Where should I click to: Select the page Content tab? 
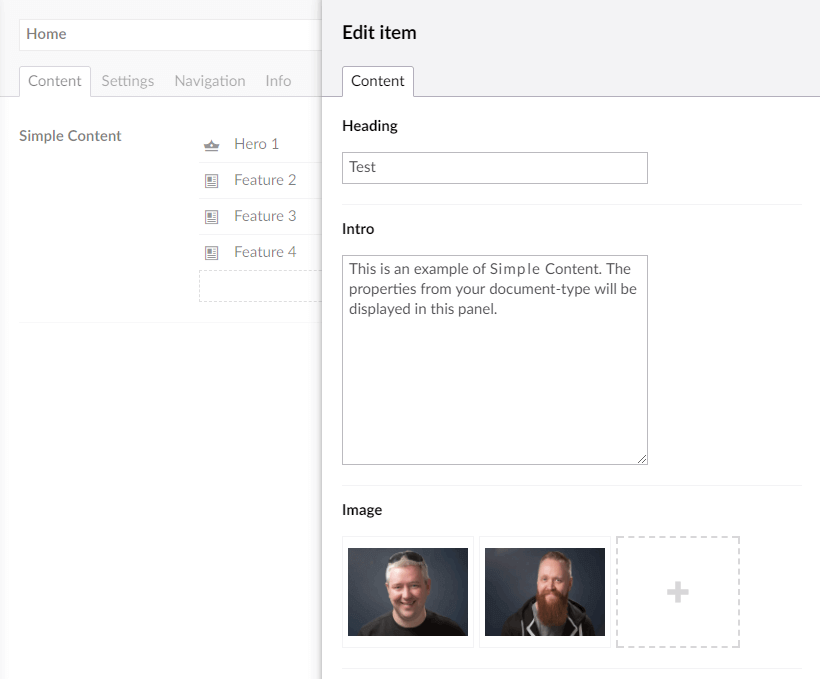point(55,81)
